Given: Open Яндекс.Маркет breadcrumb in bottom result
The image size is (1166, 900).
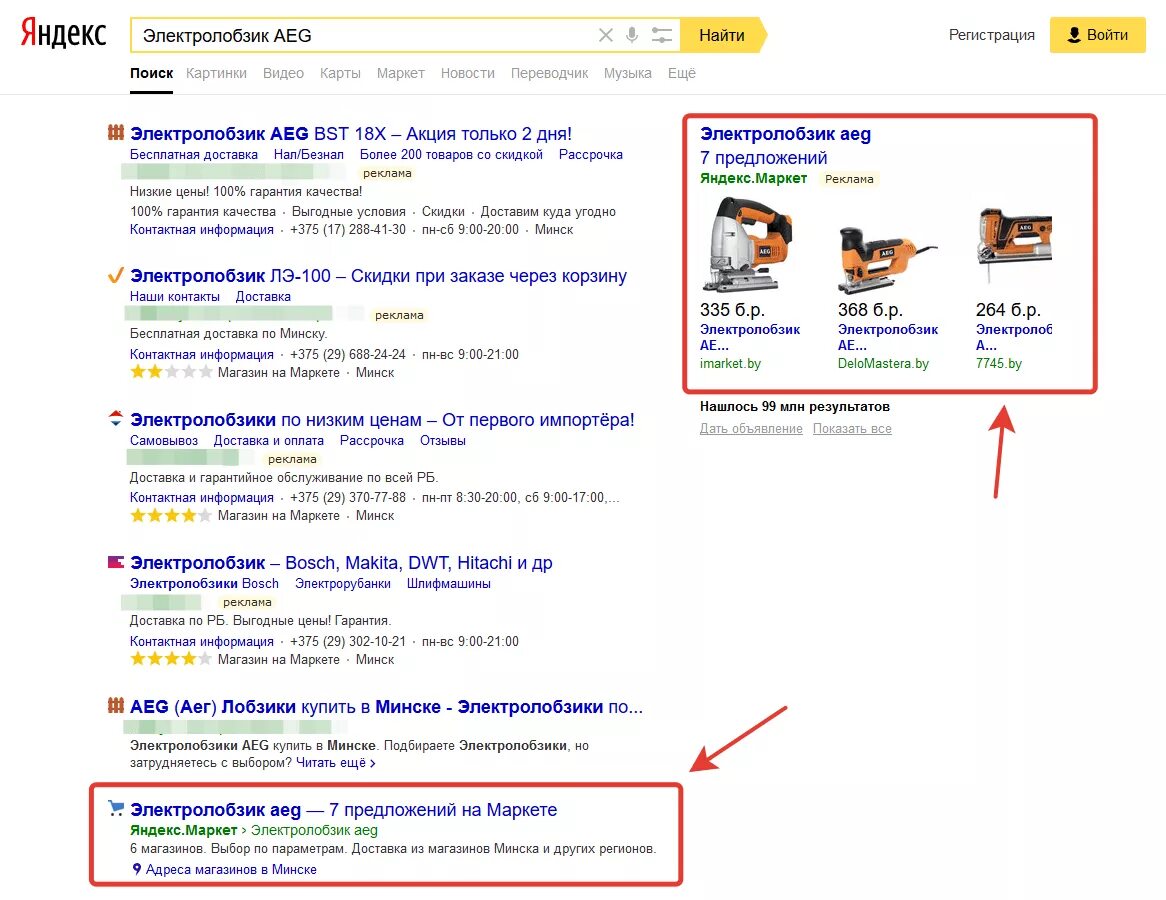Looking at the screenshot, I should (x=184, y=831).
